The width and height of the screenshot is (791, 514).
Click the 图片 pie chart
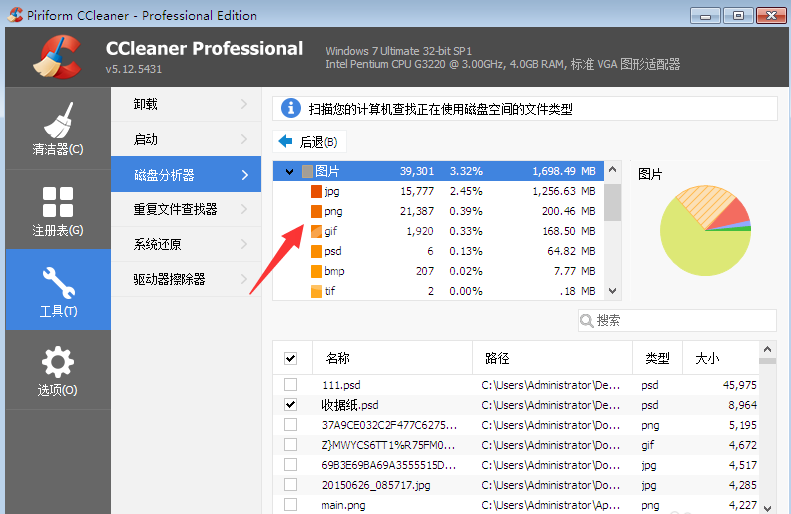(x=705, y=231)
